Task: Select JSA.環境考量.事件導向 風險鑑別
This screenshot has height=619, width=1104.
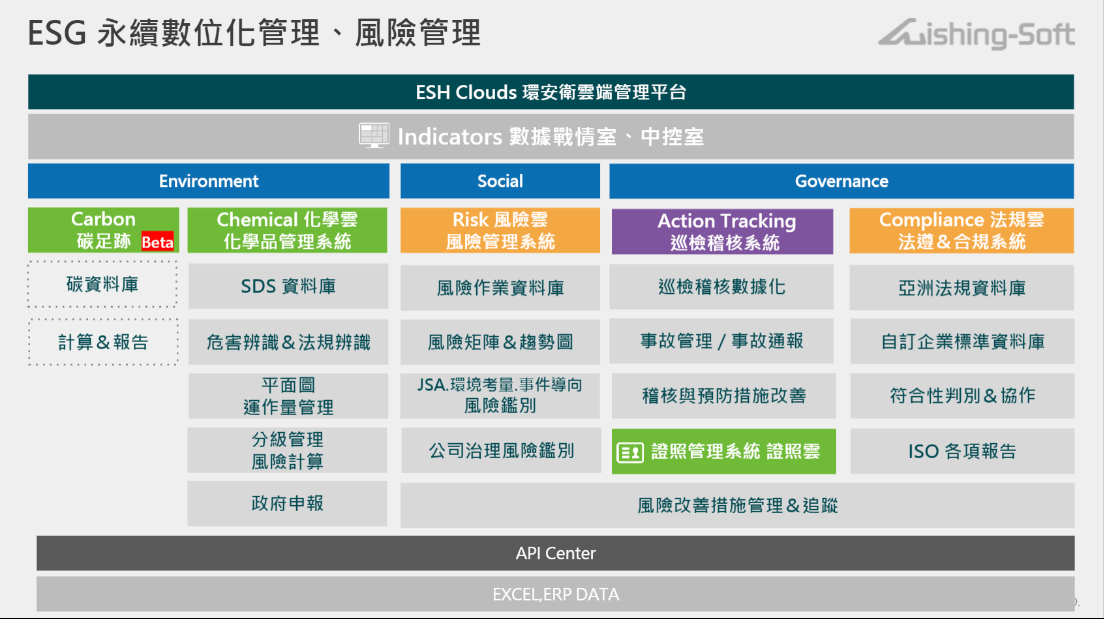Action: pyautogui.click(x=500, y=396)
